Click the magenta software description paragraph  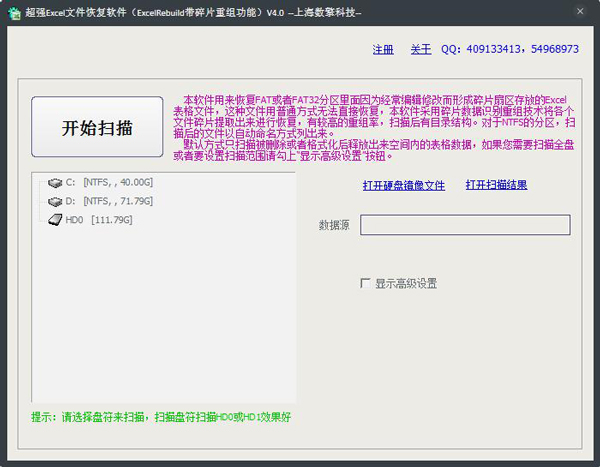[374, 128]
